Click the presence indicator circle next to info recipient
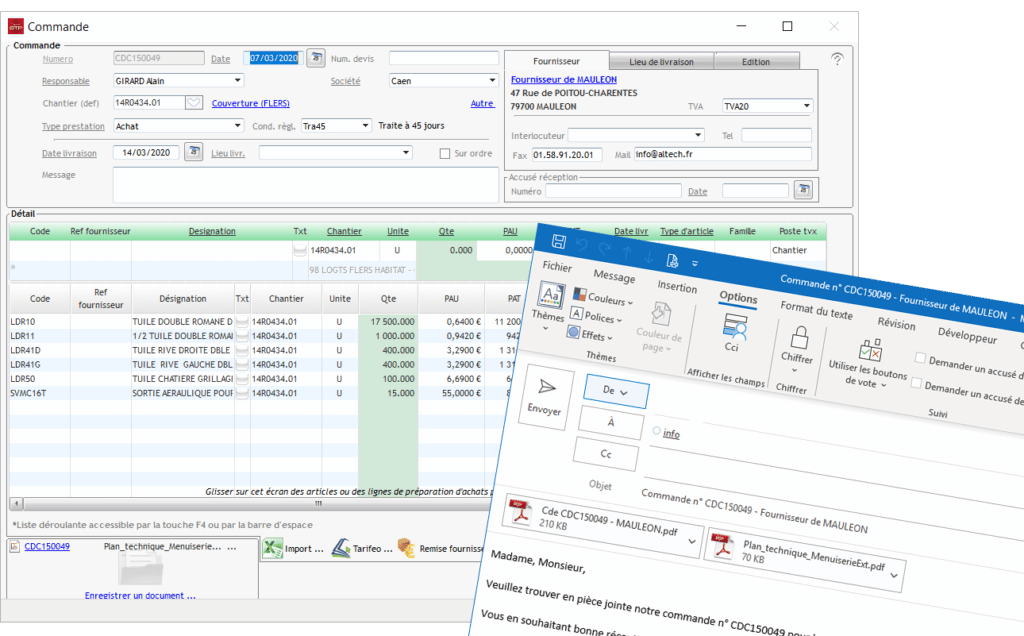Image resolution: width=1024 pixels, height=636 pixels. [x=656, y=430]
